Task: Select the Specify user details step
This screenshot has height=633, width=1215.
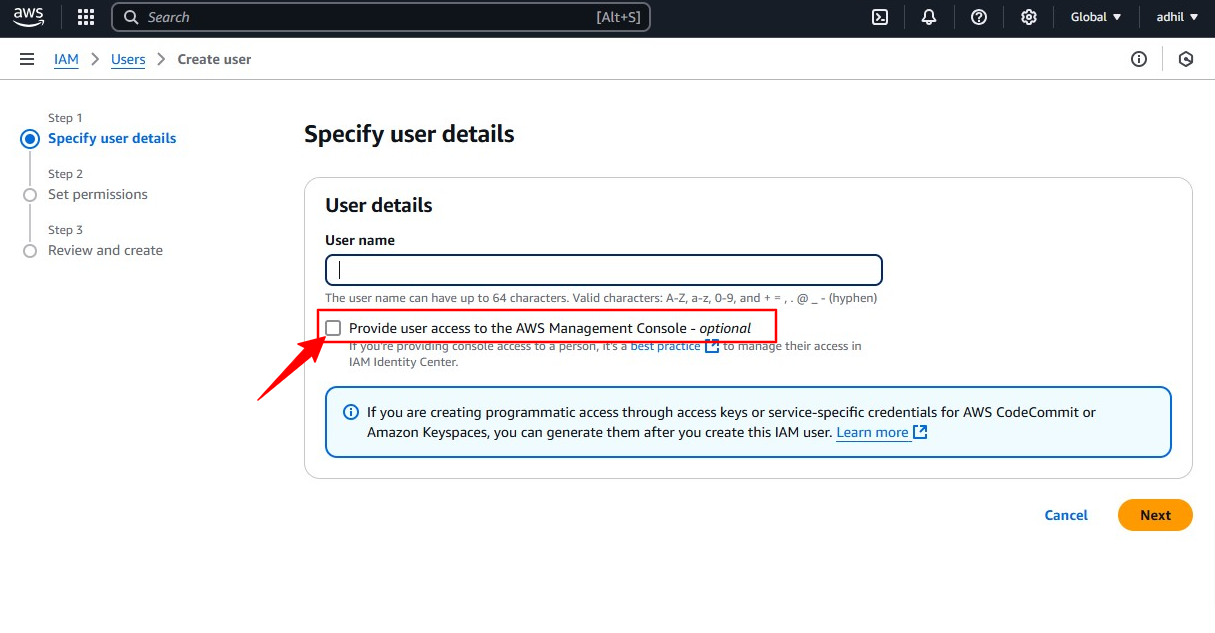Action: [112, 139]
